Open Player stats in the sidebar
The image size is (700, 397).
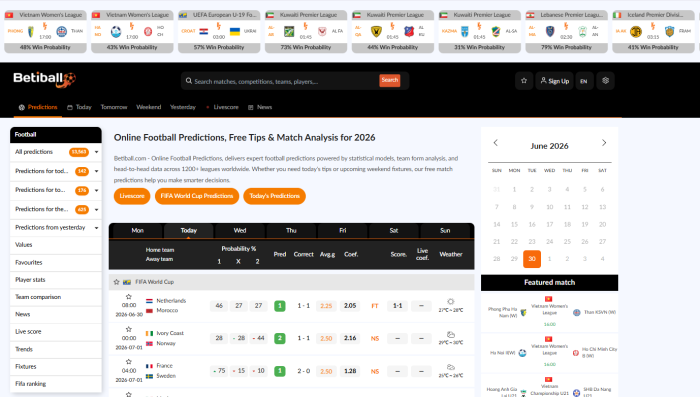(x=56, y=280)
